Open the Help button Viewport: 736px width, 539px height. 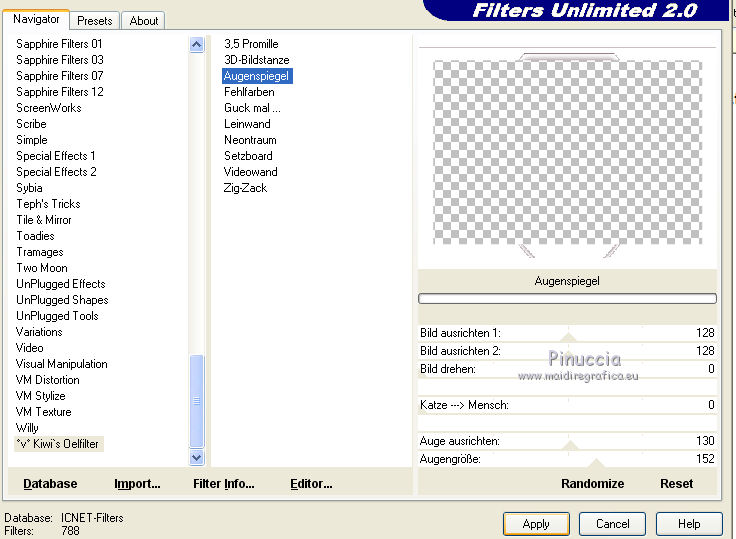(689, 524)
